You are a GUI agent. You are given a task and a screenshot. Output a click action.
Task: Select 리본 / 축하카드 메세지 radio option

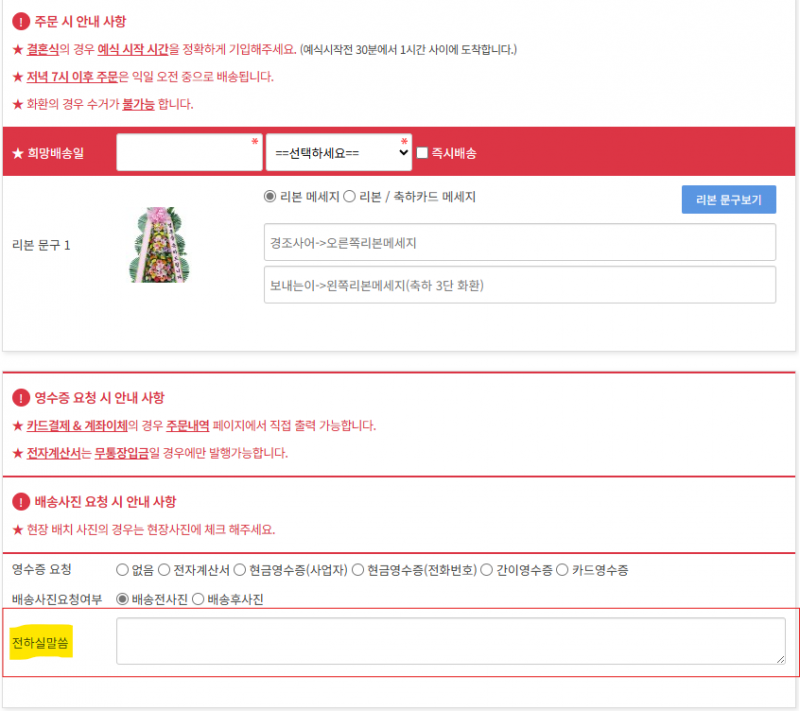coord(349,196)
